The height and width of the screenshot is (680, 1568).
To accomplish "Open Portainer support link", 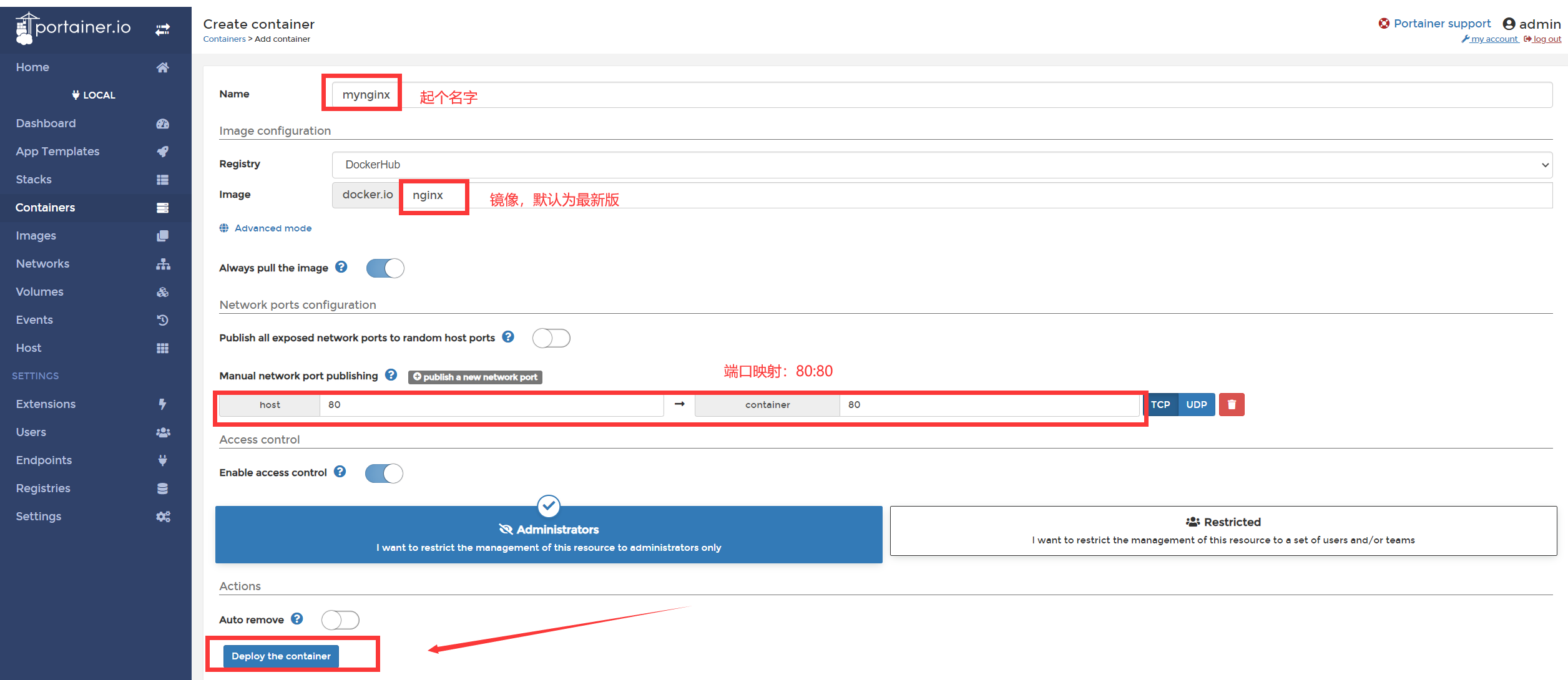I will point(1442,24).
